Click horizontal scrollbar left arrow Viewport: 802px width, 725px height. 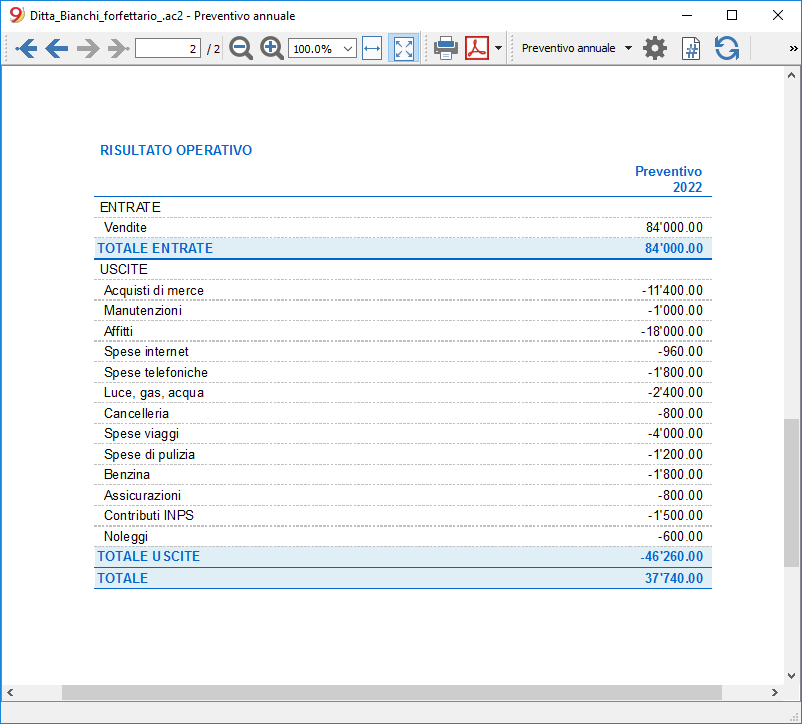point(10,692)
